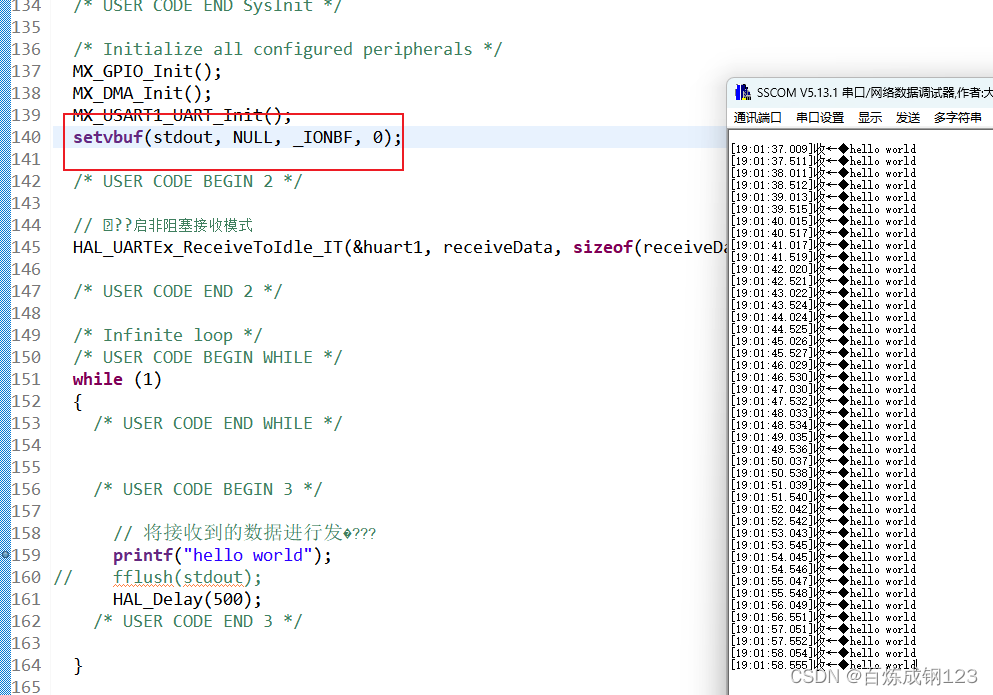Click the Infinite loop comment

pyautogui.click(x=167, y=335)
